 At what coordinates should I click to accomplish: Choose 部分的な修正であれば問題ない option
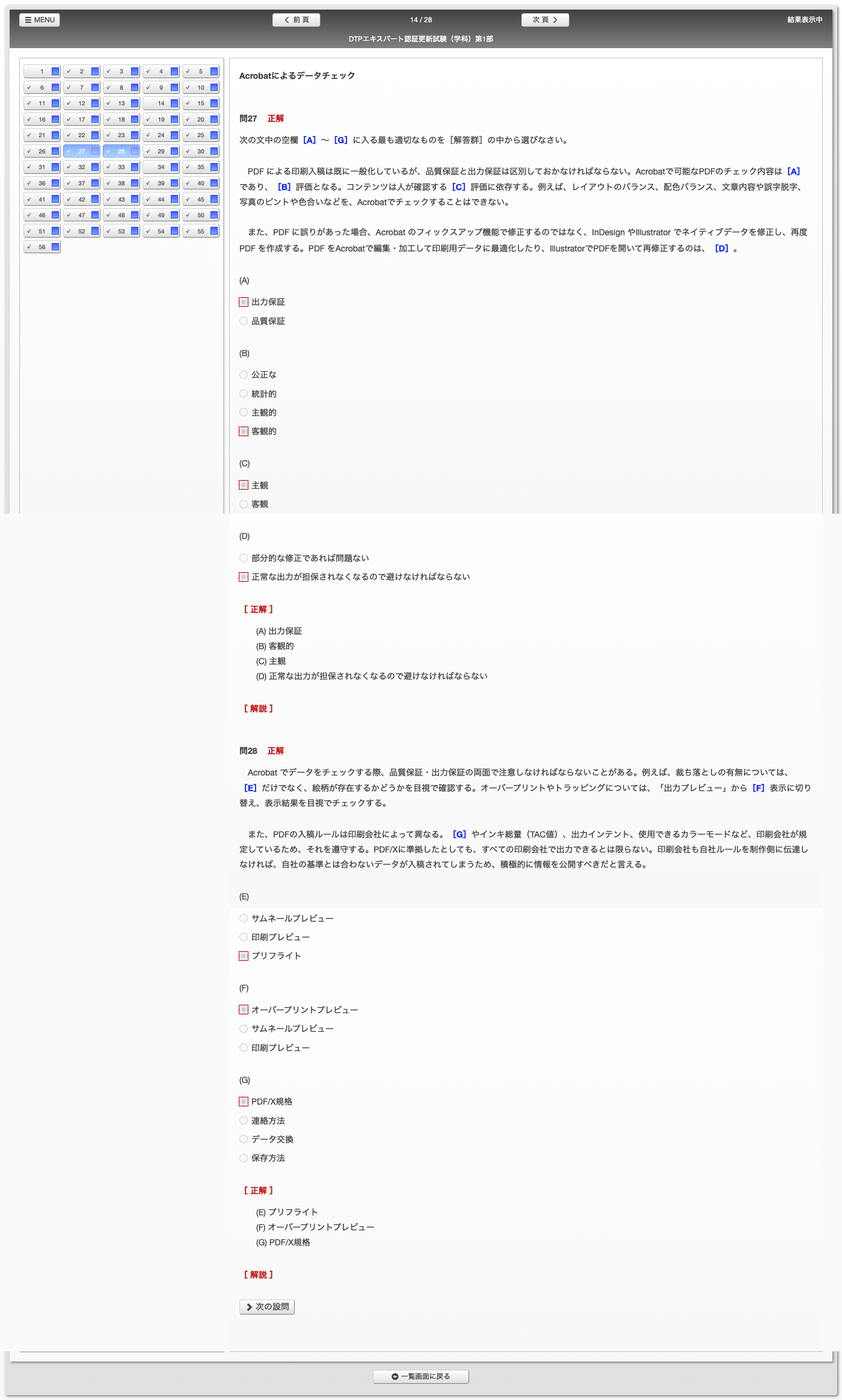coord(244,558)
